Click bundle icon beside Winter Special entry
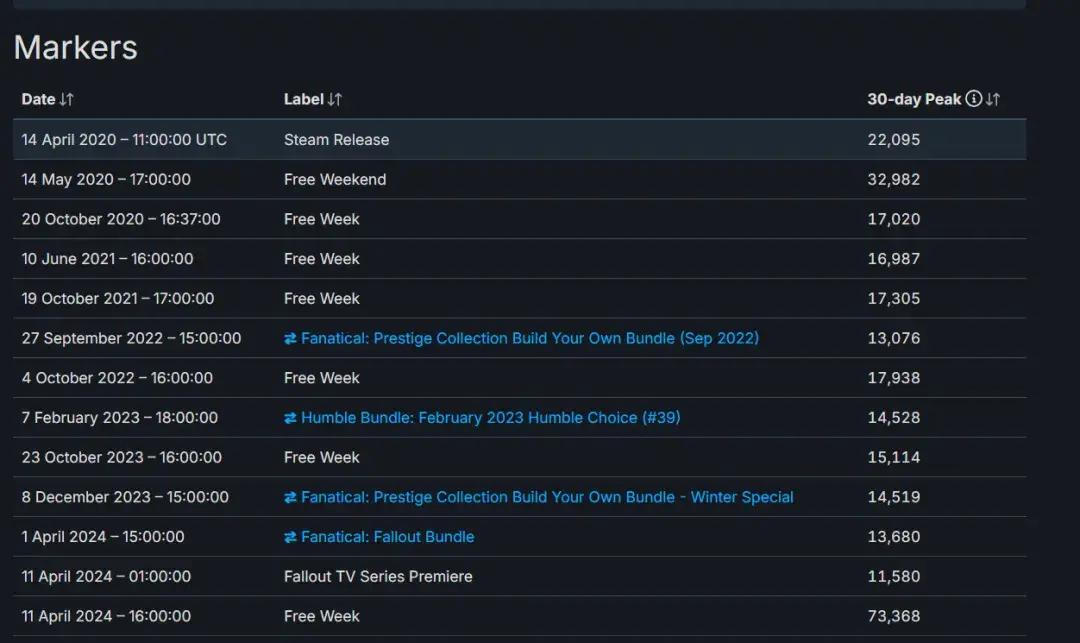This screenshot has width=1080, height=643. (x=291, y=497)
